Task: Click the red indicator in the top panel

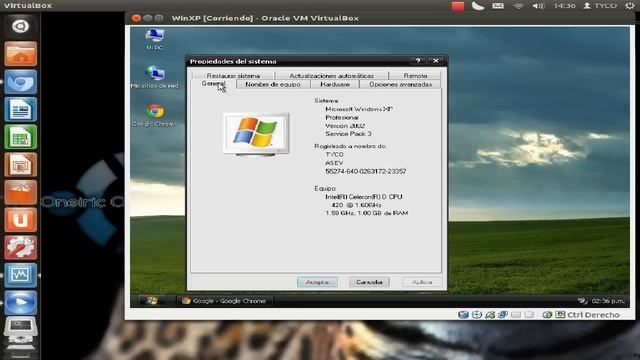Action: coord(458,6)
